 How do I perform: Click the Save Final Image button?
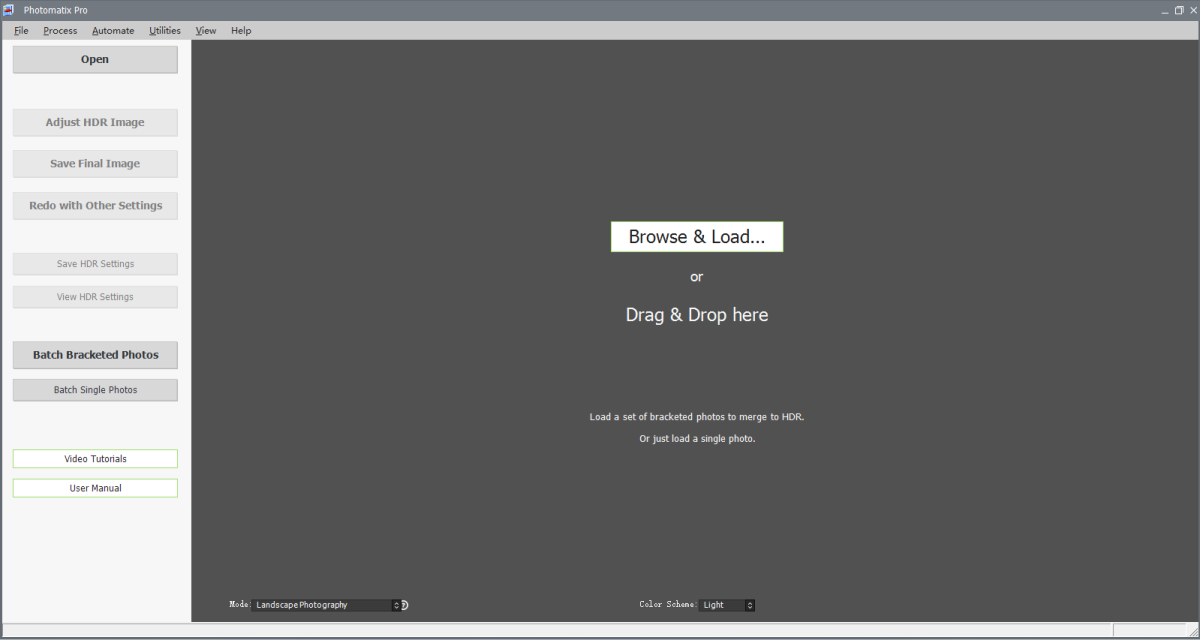95,164
